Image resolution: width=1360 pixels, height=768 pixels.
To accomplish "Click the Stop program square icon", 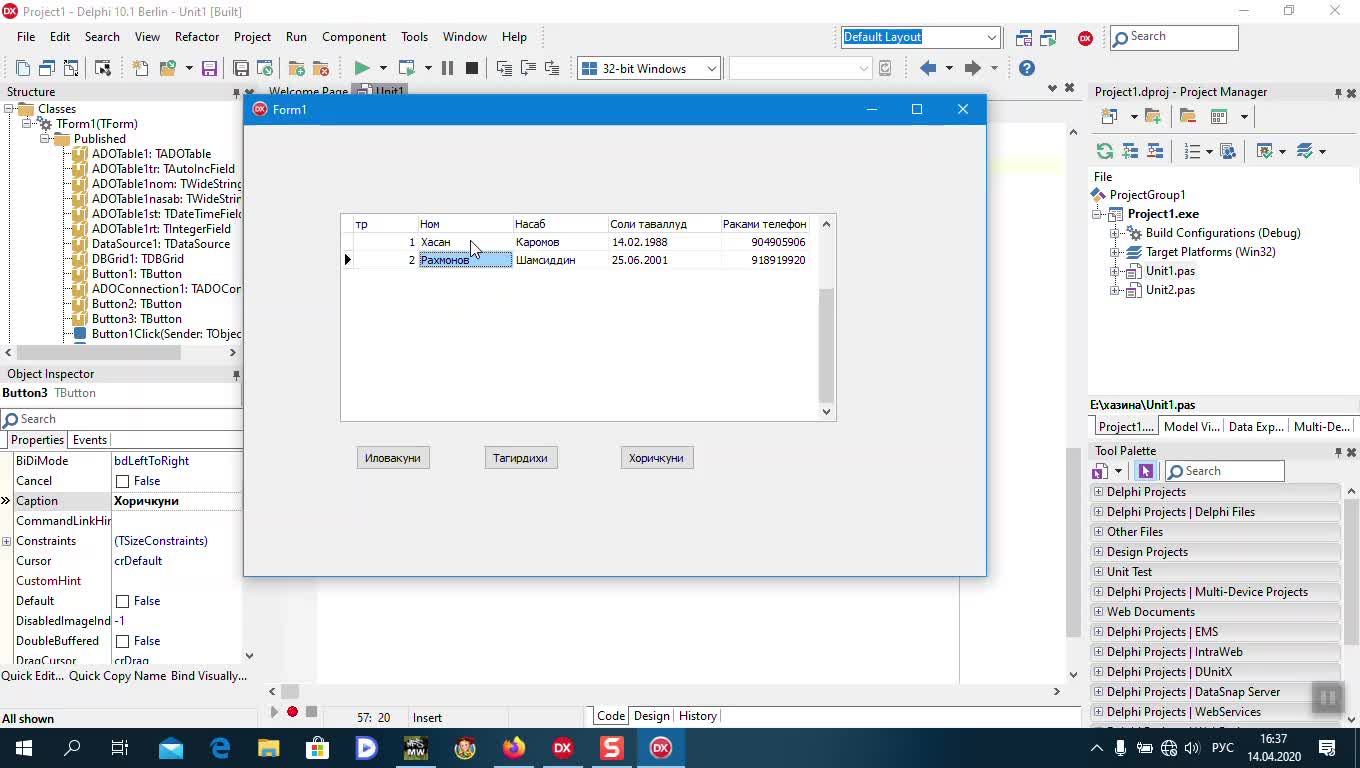I will (472, 68).
